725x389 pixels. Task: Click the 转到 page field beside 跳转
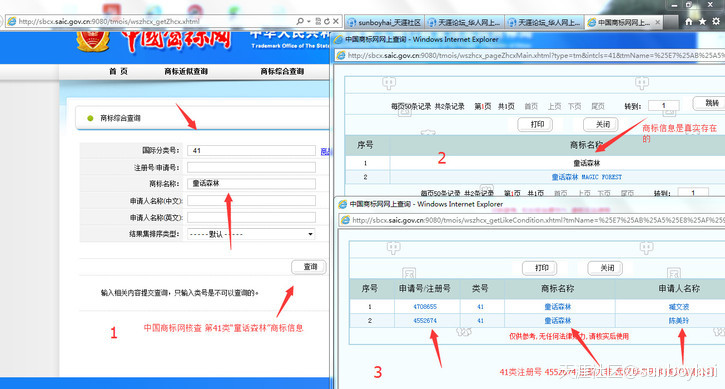tap(664, 105)
